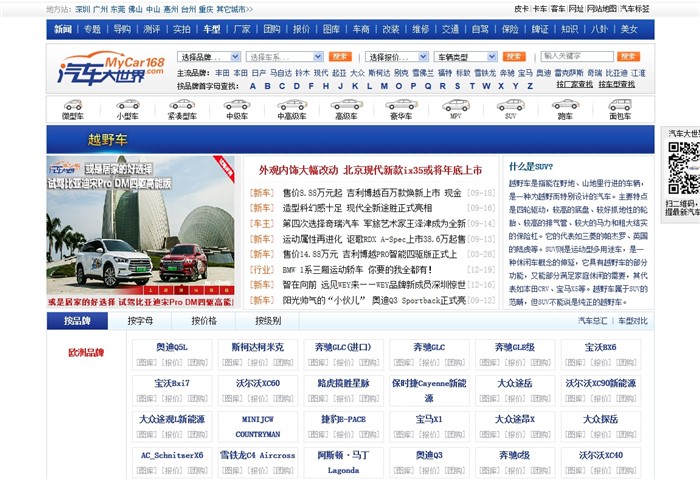Select the 微型车 car type icon
This screenshot has height=480, width=700.
click(x=73, y=110)
